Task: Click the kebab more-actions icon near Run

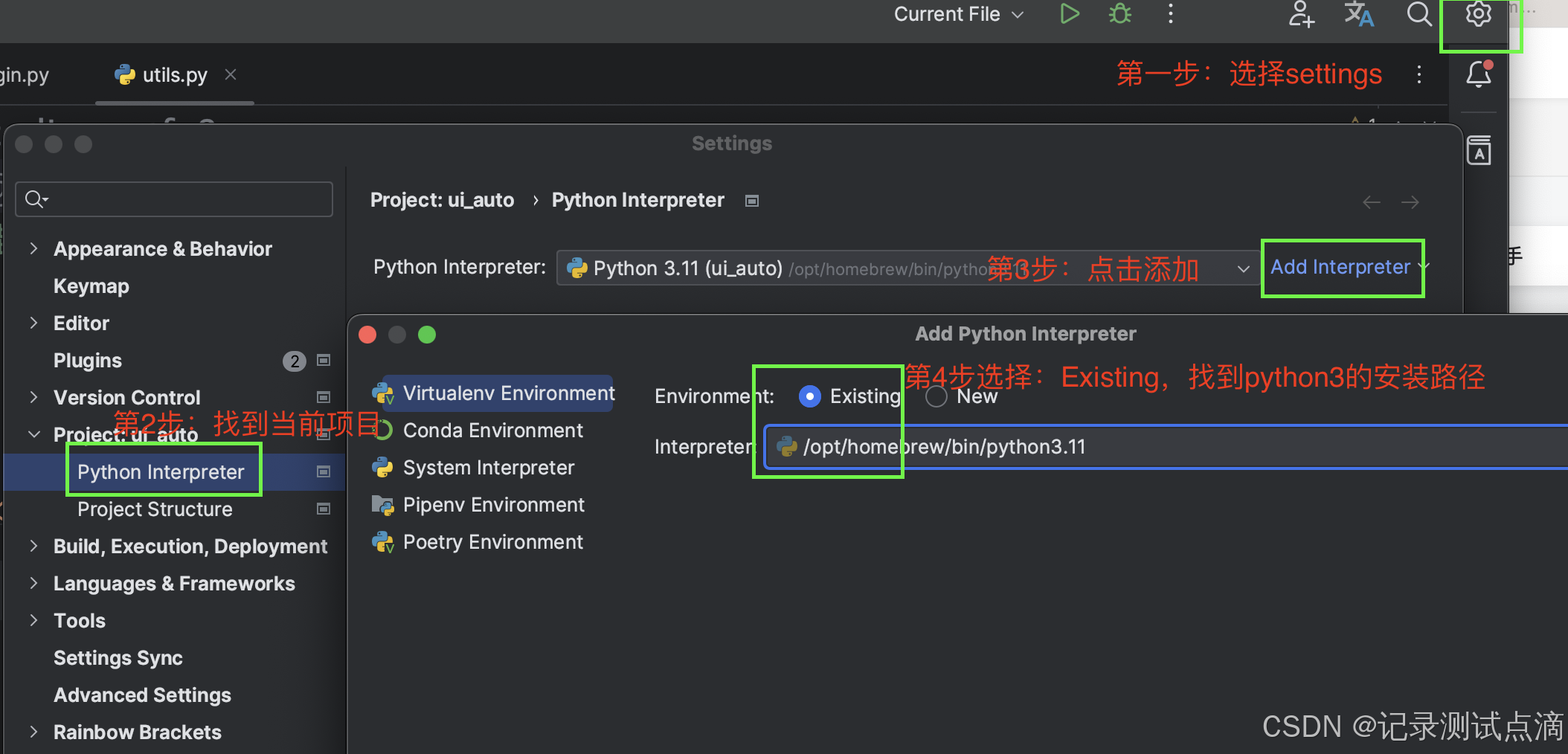Action: point(1170,14)
